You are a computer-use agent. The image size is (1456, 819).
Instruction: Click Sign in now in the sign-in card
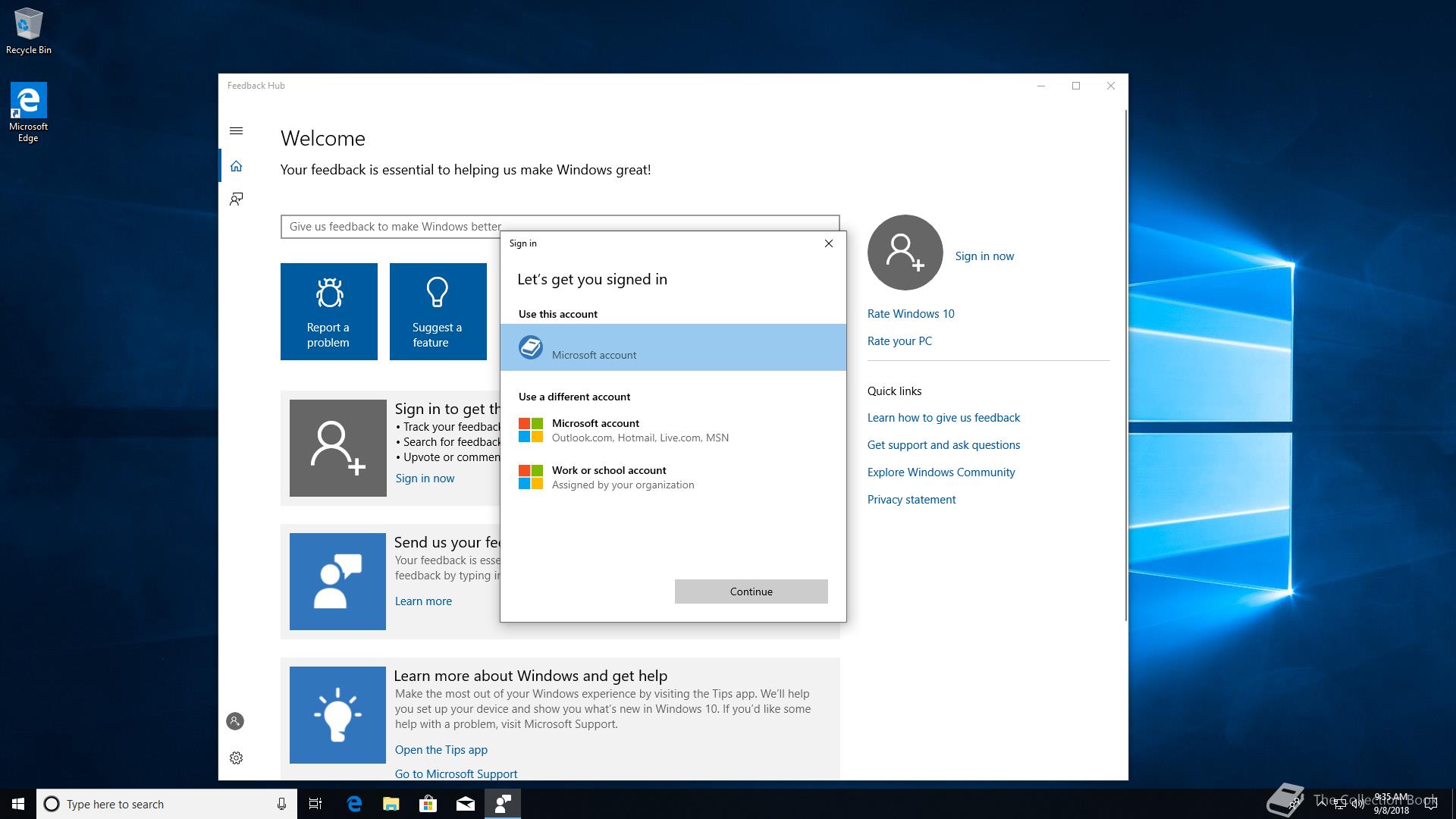coord(425,479)
